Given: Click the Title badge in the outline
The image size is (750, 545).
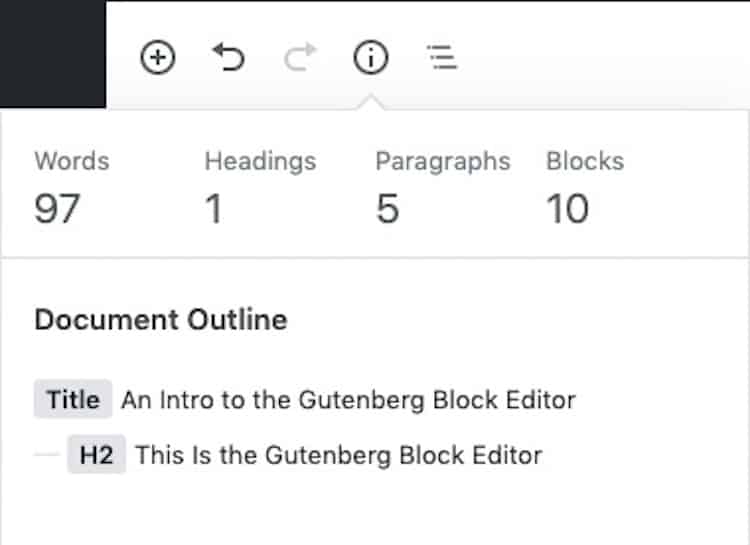Looking at the screenshot, I should [73, 399].
